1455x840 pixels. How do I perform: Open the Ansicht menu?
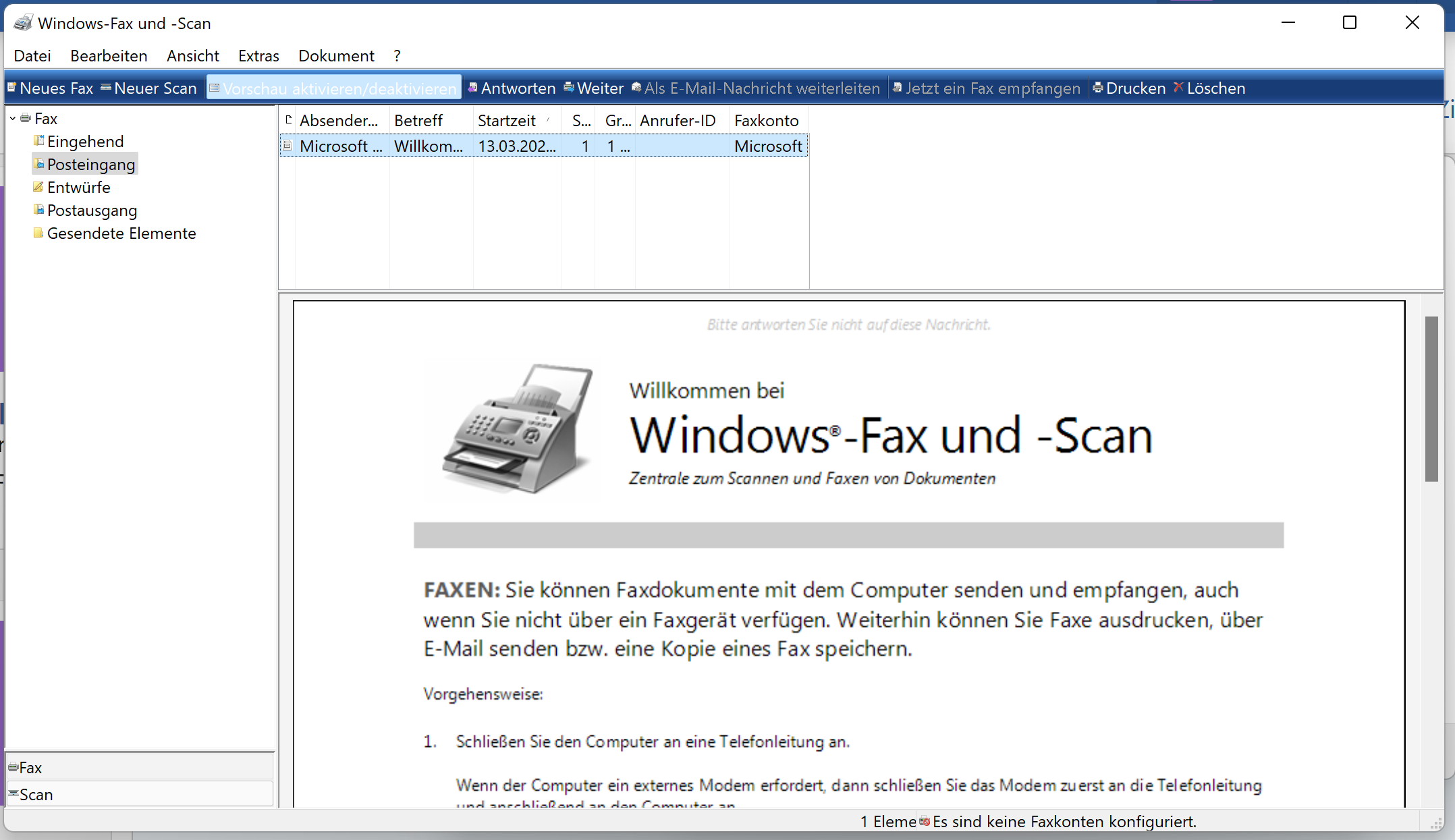(193, 56)
